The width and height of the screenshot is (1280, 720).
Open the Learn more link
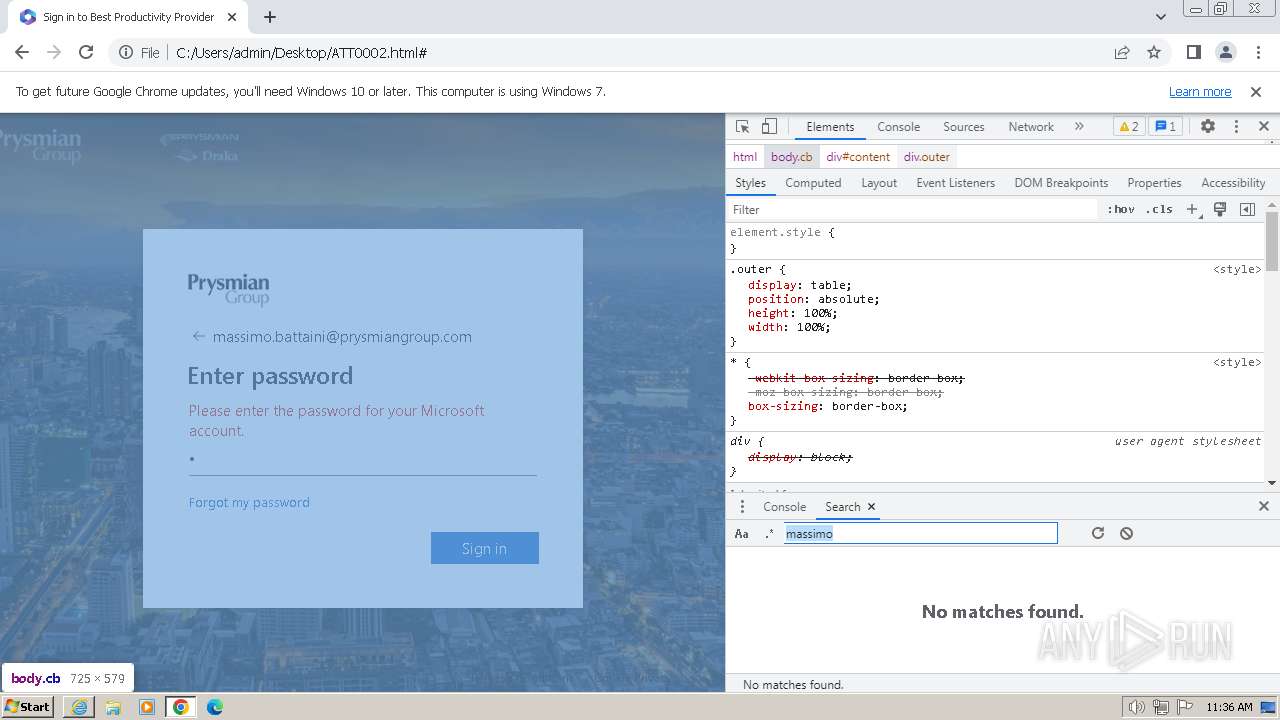point(1200,92)
